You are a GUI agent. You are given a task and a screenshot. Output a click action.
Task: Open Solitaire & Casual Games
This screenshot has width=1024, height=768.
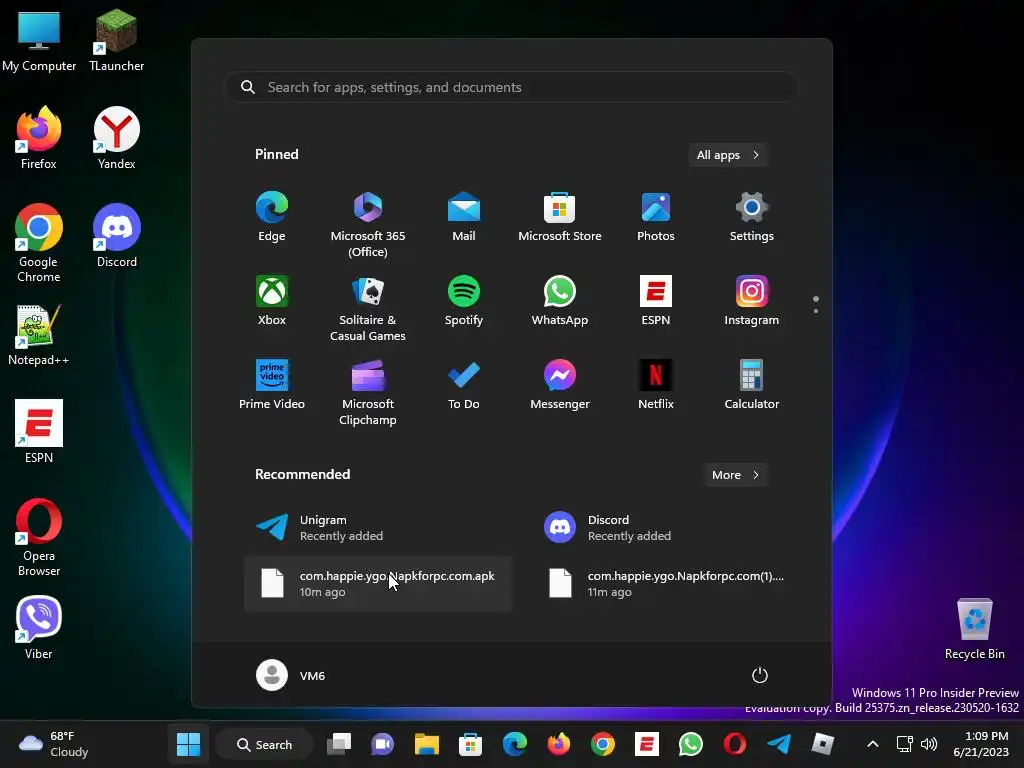click(x=368, y=308)
